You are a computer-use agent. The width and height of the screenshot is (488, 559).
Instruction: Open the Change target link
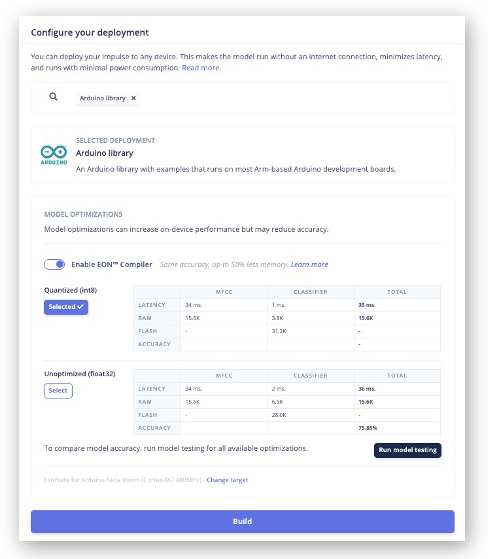pos(227,480)
